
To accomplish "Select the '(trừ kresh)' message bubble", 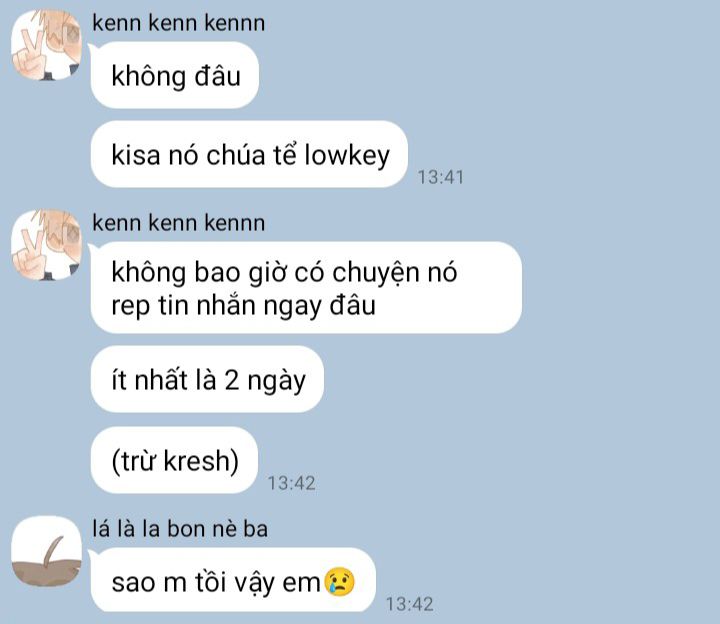I will (174, 460).
